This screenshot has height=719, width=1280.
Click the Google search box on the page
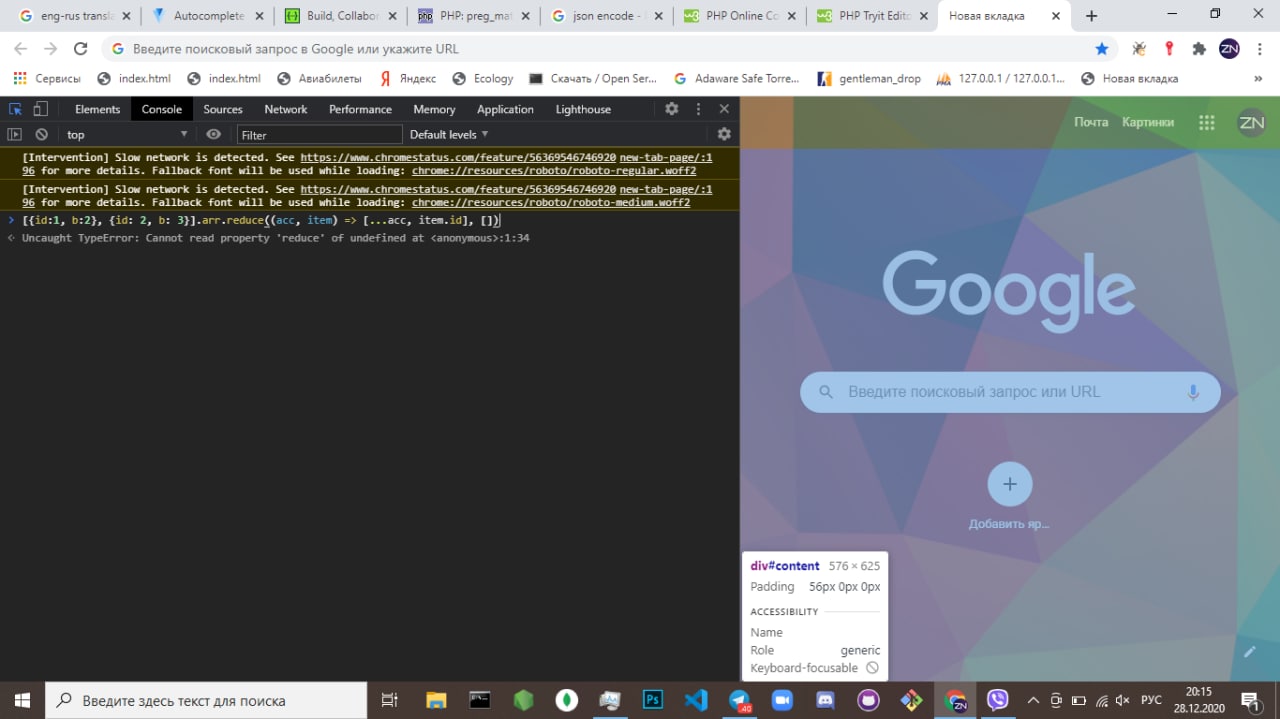1010,392
